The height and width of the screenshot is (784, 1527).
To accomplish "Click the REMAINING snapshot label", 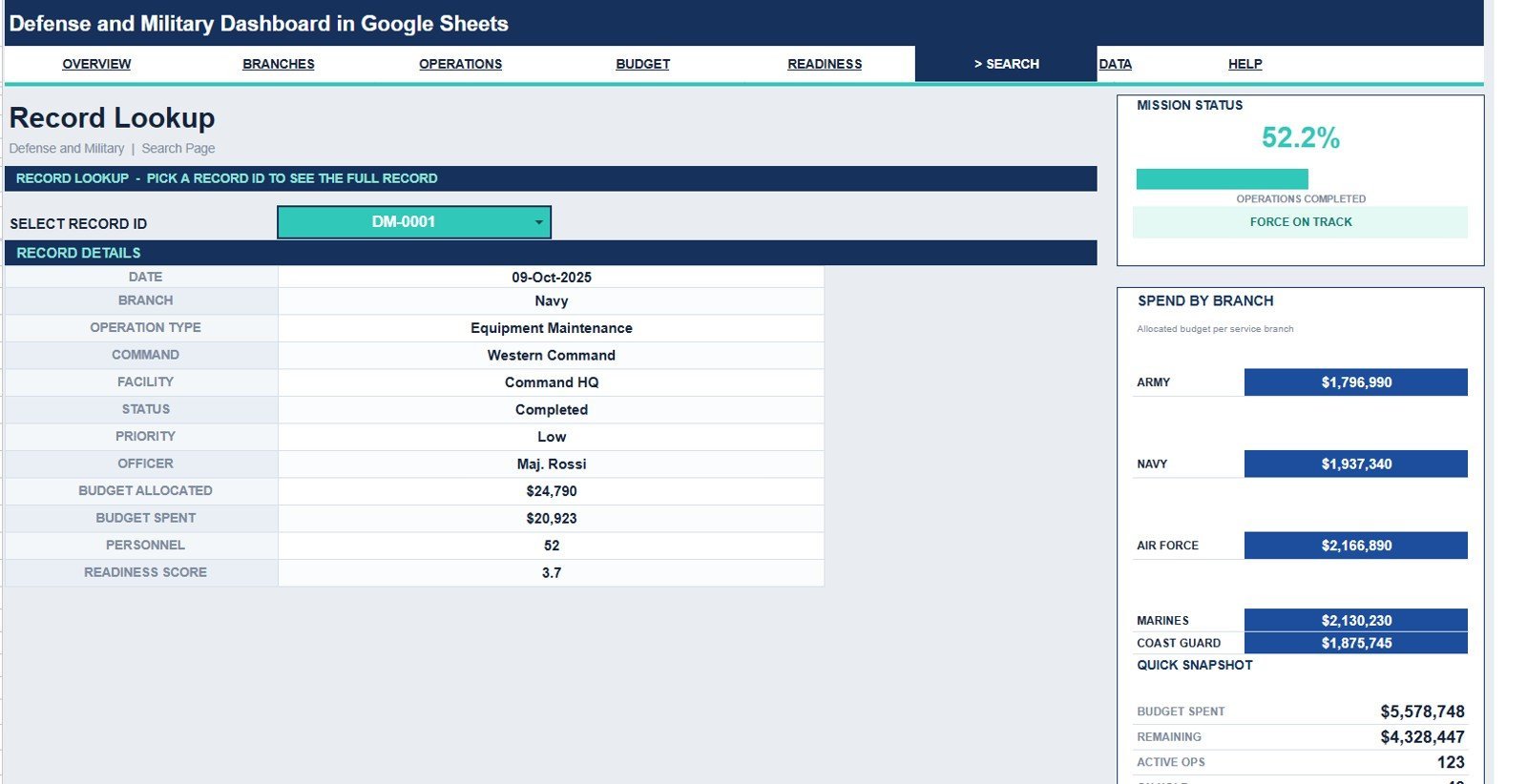I will pos(1169,737).
